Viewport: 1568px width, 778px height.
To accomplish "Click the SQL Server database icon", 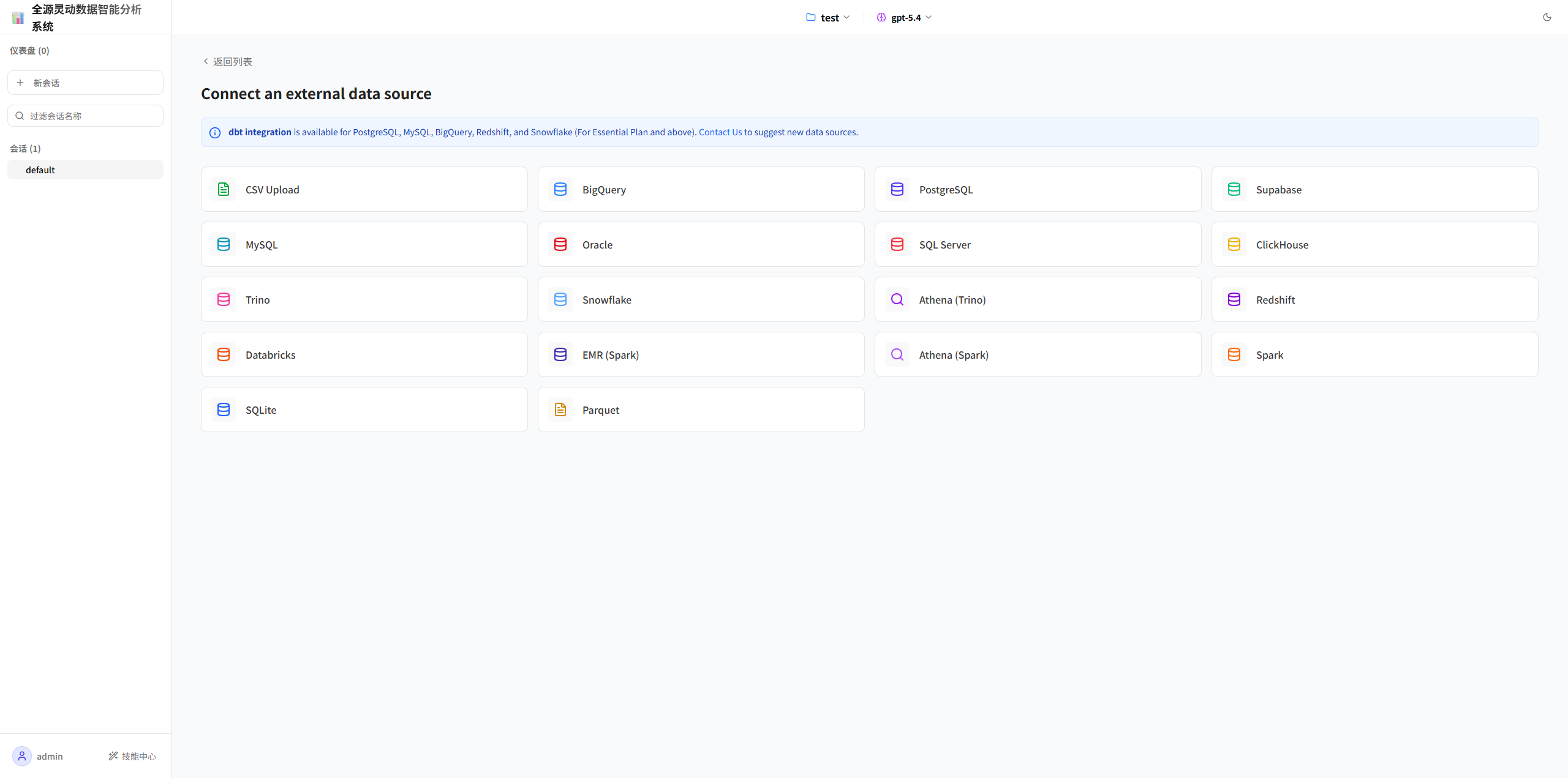I will click(897, 244).
